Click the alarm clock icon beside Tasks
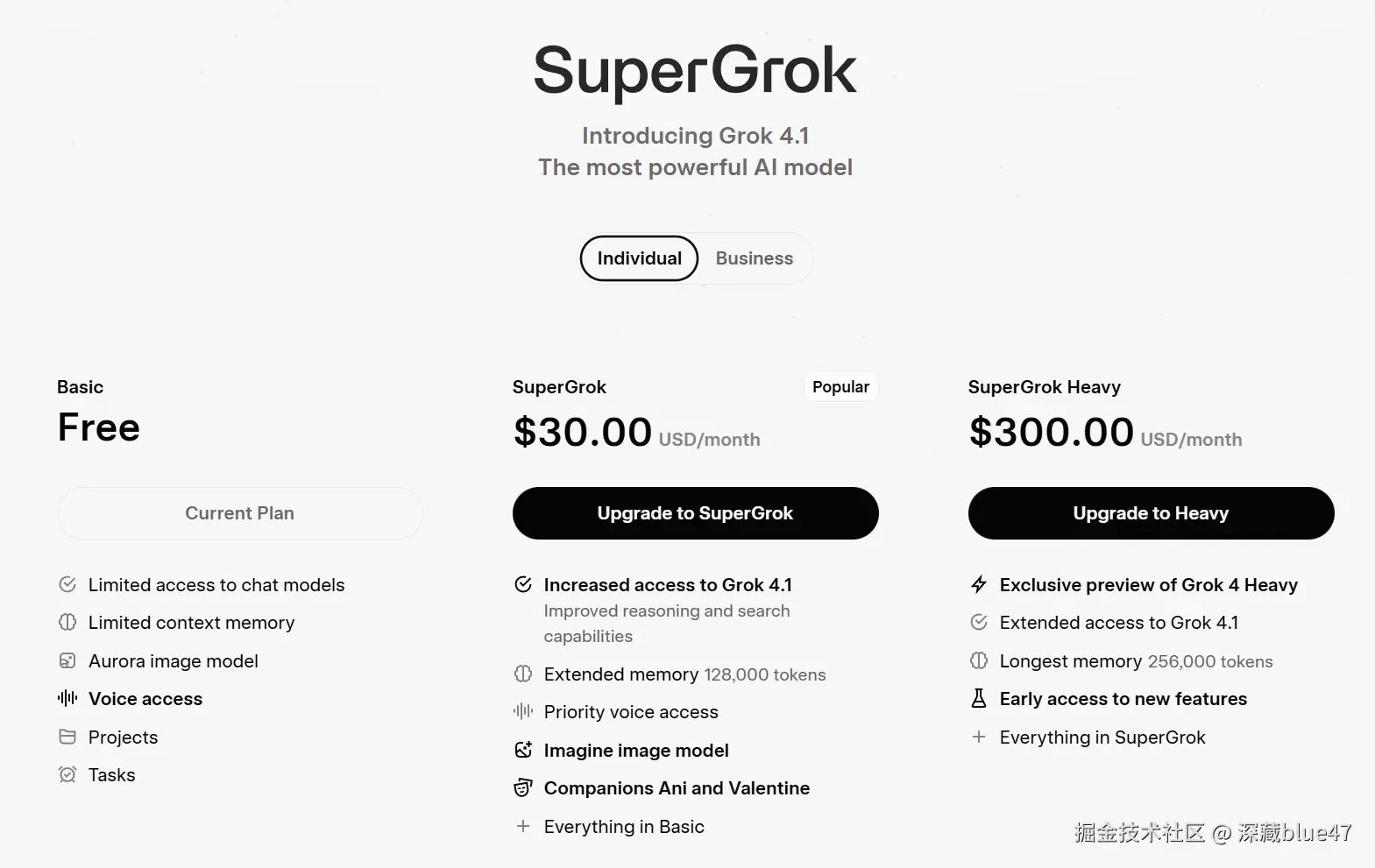1375x868 pixels. click(x=67, y=774)
